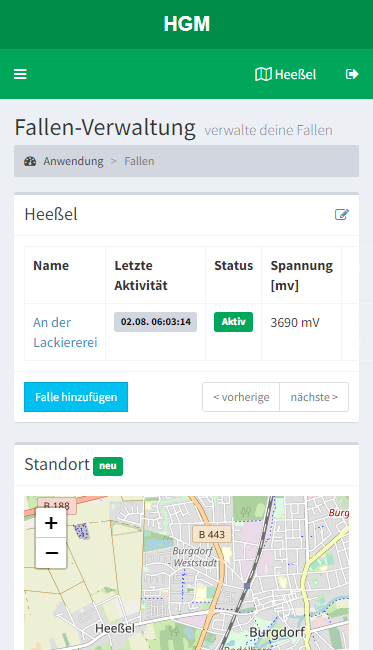The height and width of the screenshot is (650, 373).
Task: Open the hamburger navigation menu
Action: (20, 74)
